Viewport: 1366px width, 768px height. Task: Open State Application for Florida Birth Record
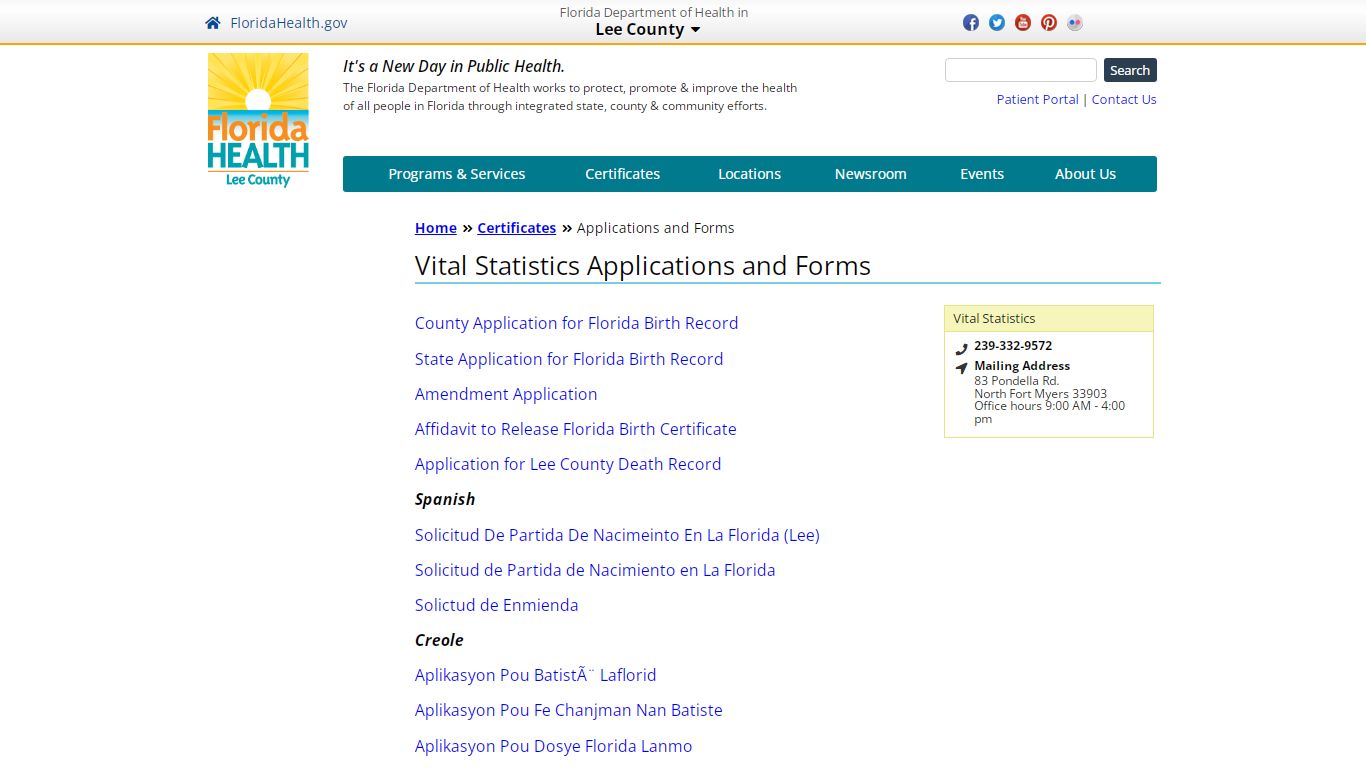click(569, 359)
